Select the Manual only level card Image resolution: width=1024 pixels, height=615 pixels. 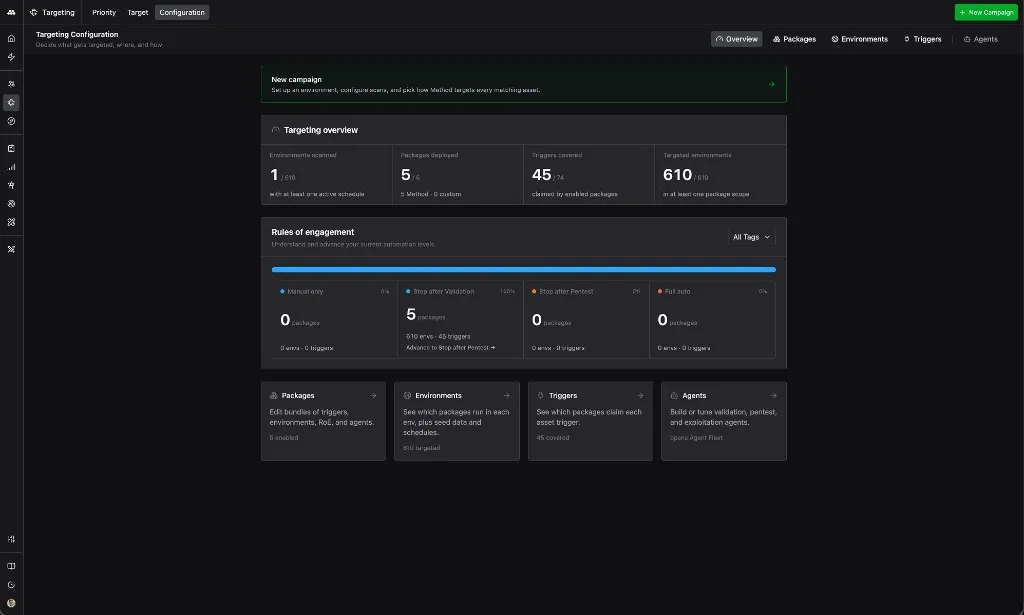(x=334, y=320)
